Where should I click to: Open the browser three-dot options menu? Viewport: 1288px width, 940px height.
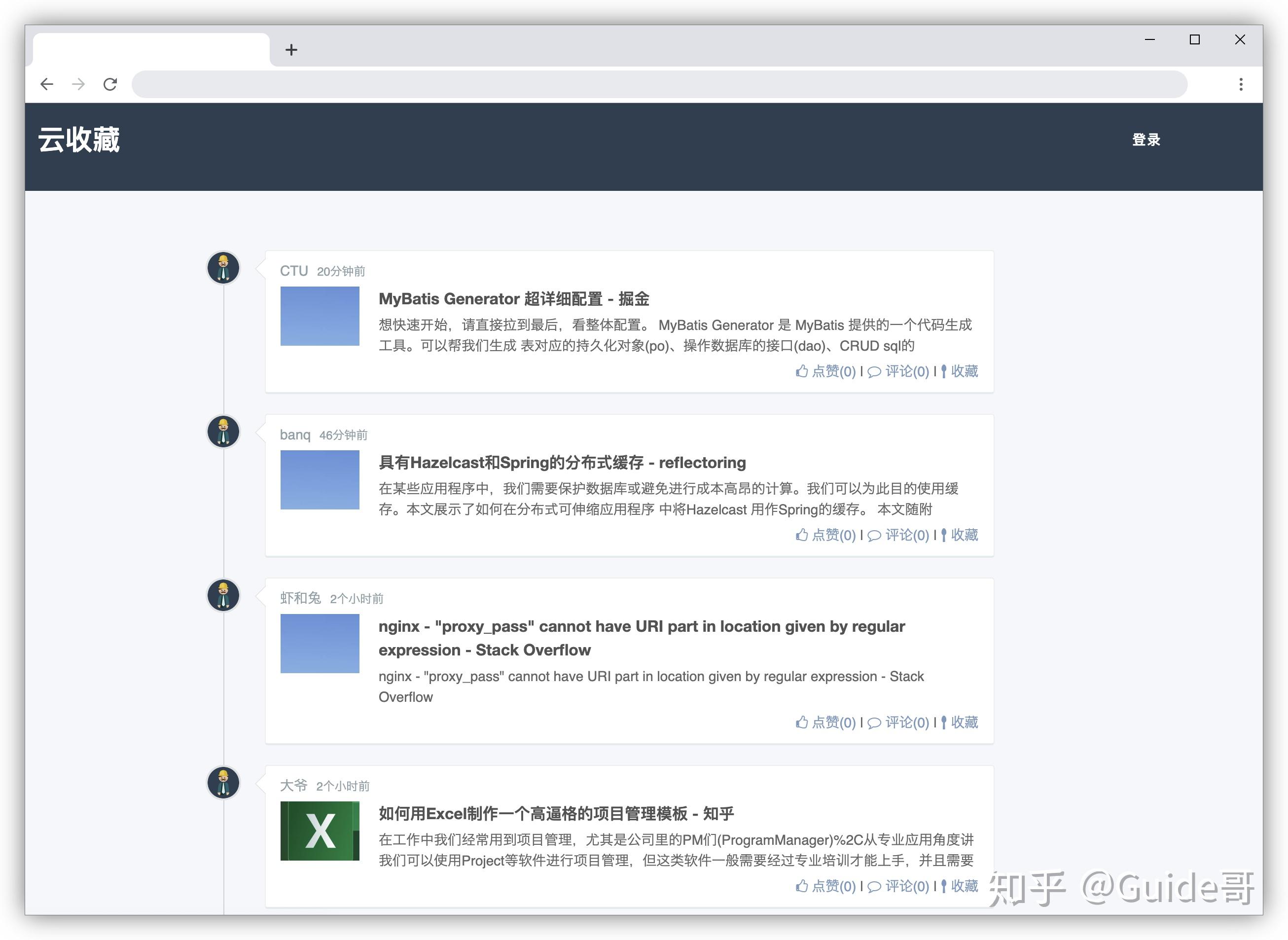click(x=1241, y=84)
